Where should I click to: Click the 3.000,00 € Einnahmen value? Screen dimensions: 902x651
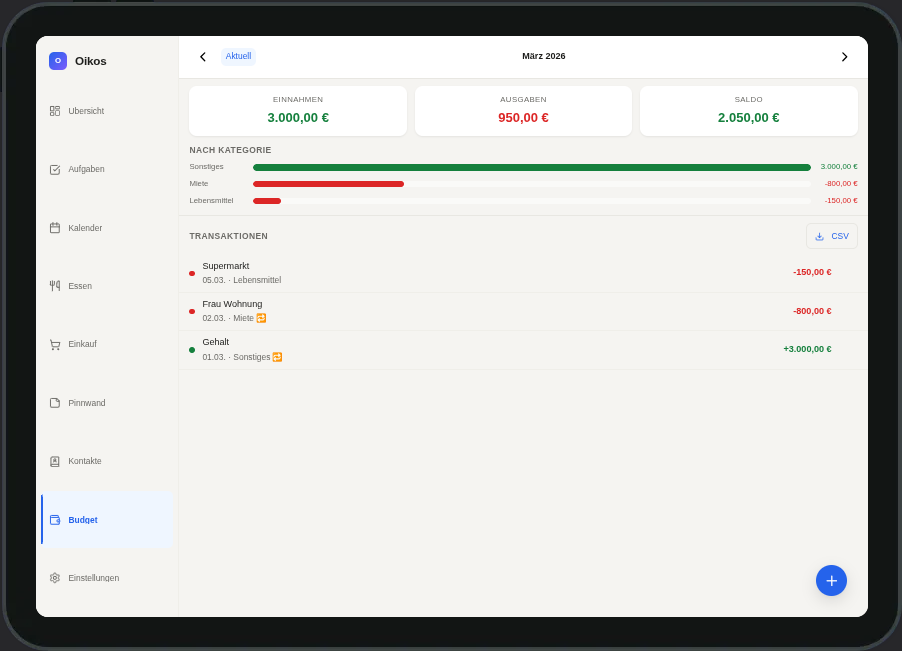298,118
